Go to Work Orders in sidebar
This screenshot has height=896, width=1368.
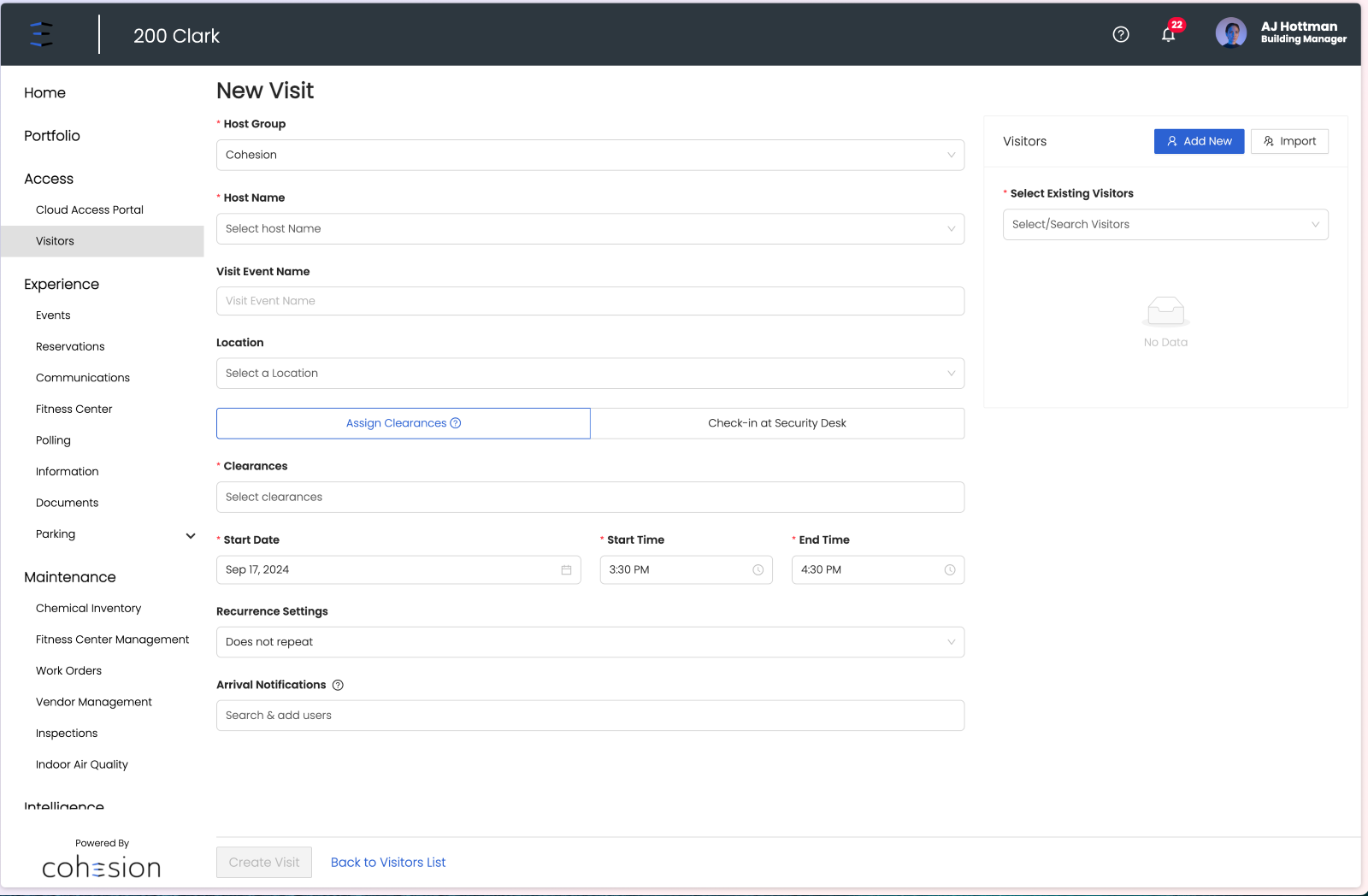tap(68, 670)
